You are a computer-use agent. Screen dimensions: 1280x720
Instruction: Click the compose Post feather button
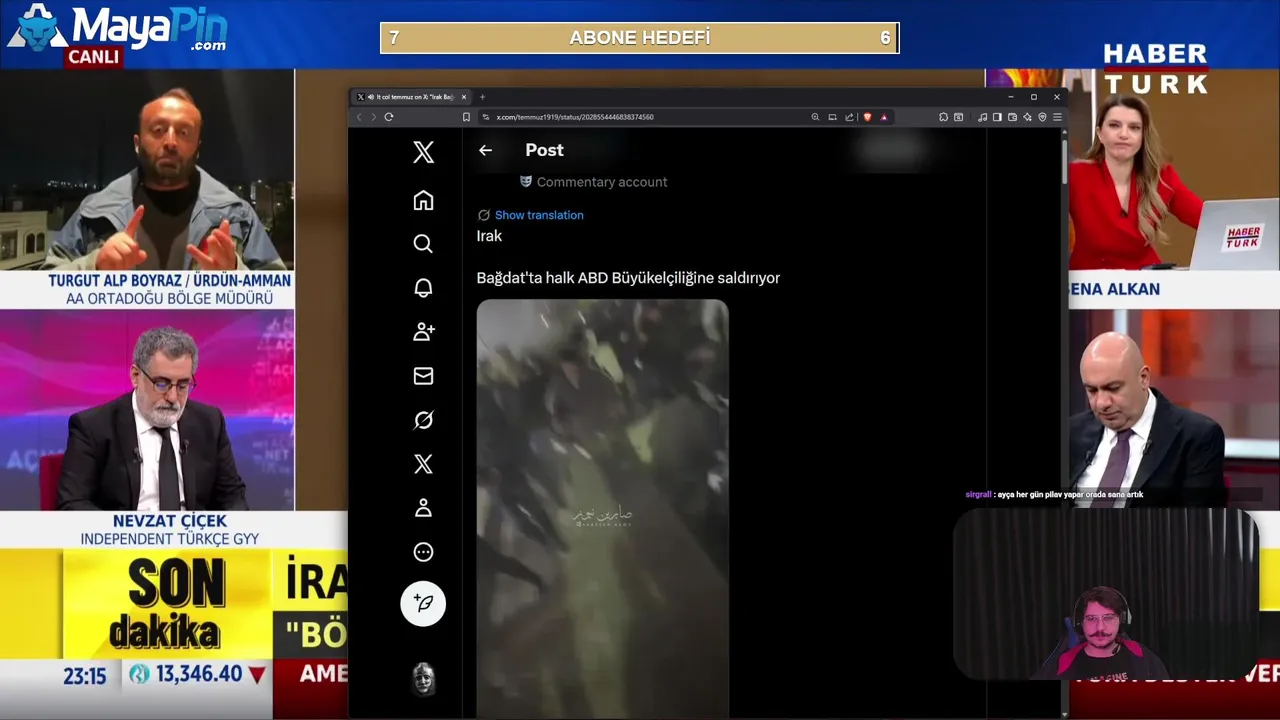pyautogui.click(x=423, y=604)
